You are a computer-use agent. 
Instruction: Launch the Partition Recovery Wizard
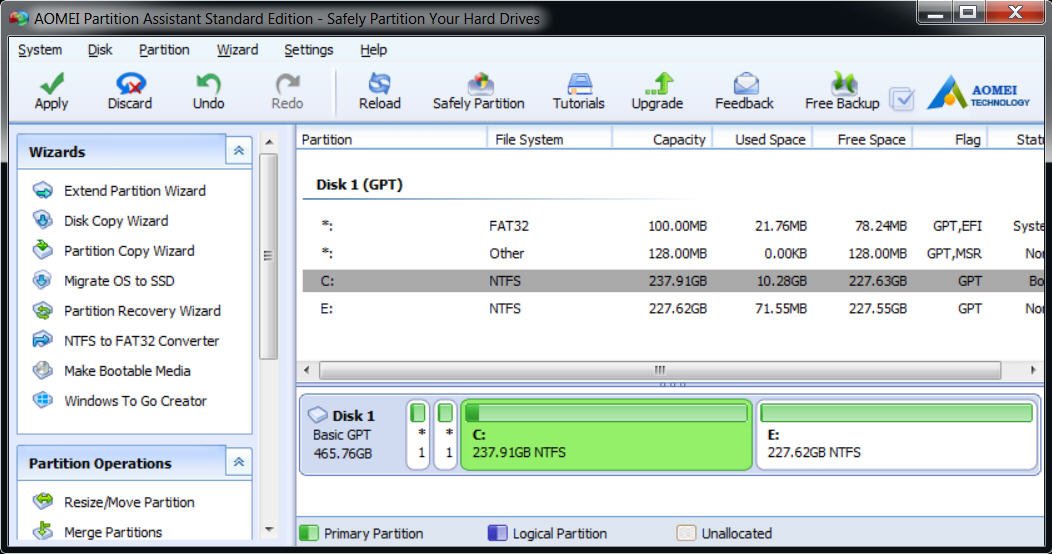(126, 311)
